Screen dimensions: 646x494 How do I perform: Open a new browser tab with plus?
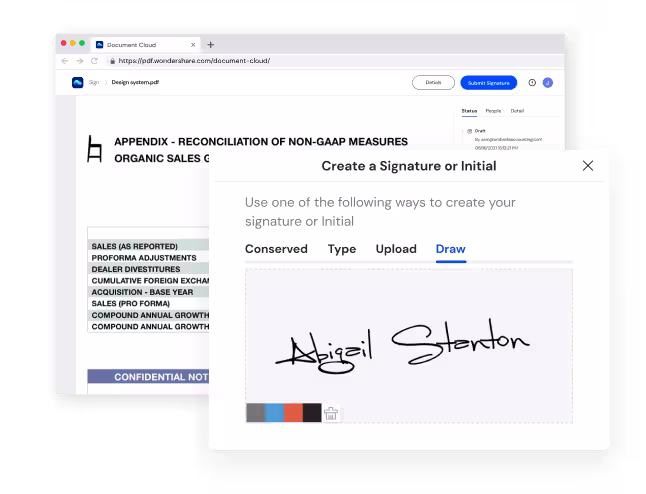tap(211, 44)
